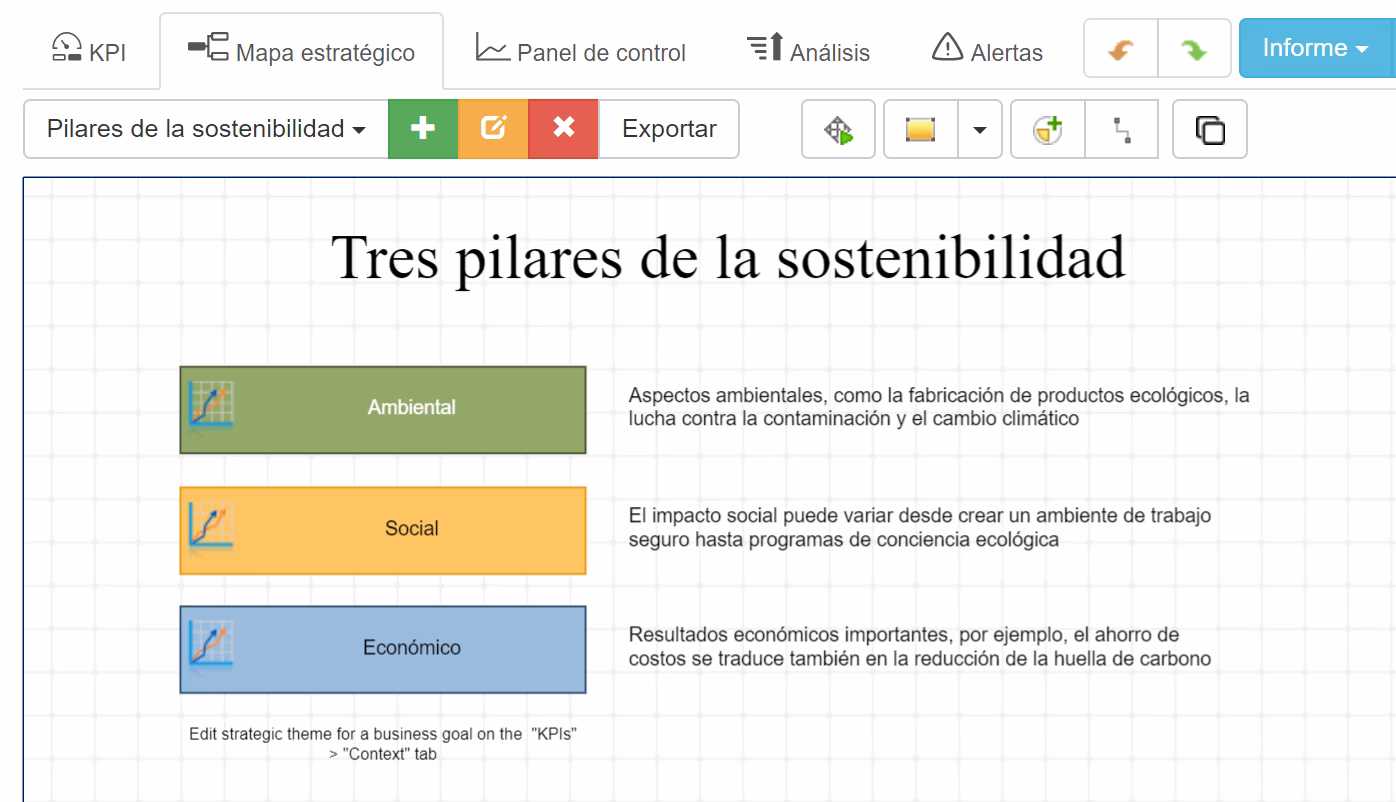Image resolution: width=1396 pixels, height=802 pixels.
Task: Click the green plus icon to add a map
Action: 423,129
